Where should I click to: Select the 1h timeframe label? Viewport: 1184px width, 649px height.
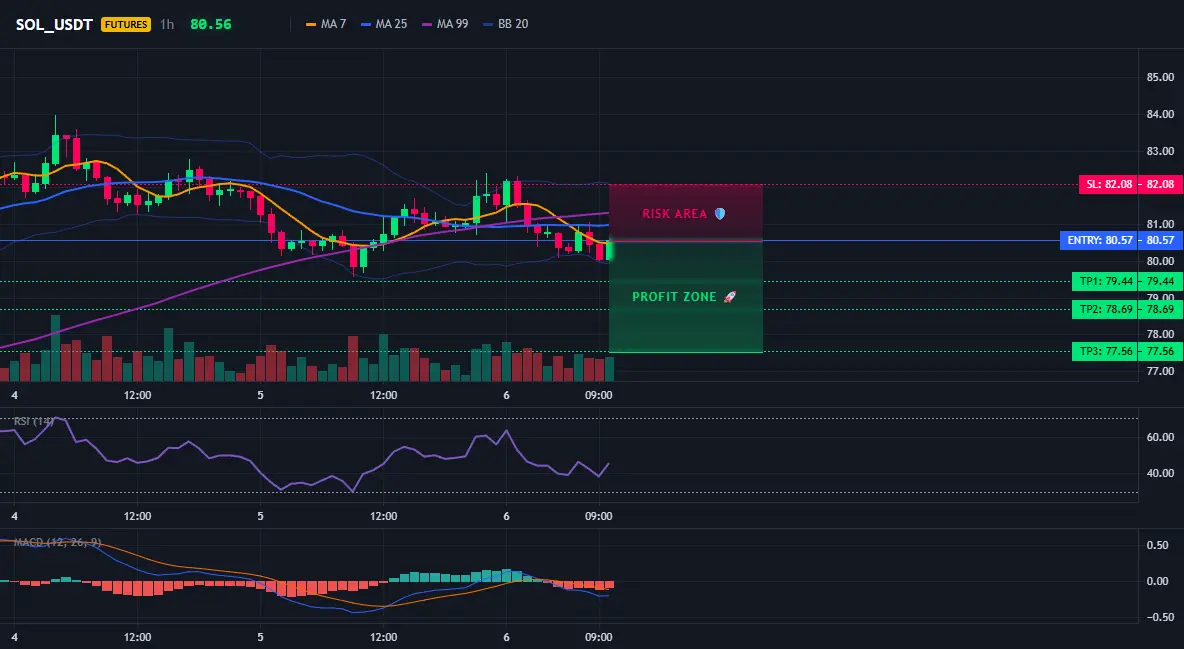coord(167,24)
